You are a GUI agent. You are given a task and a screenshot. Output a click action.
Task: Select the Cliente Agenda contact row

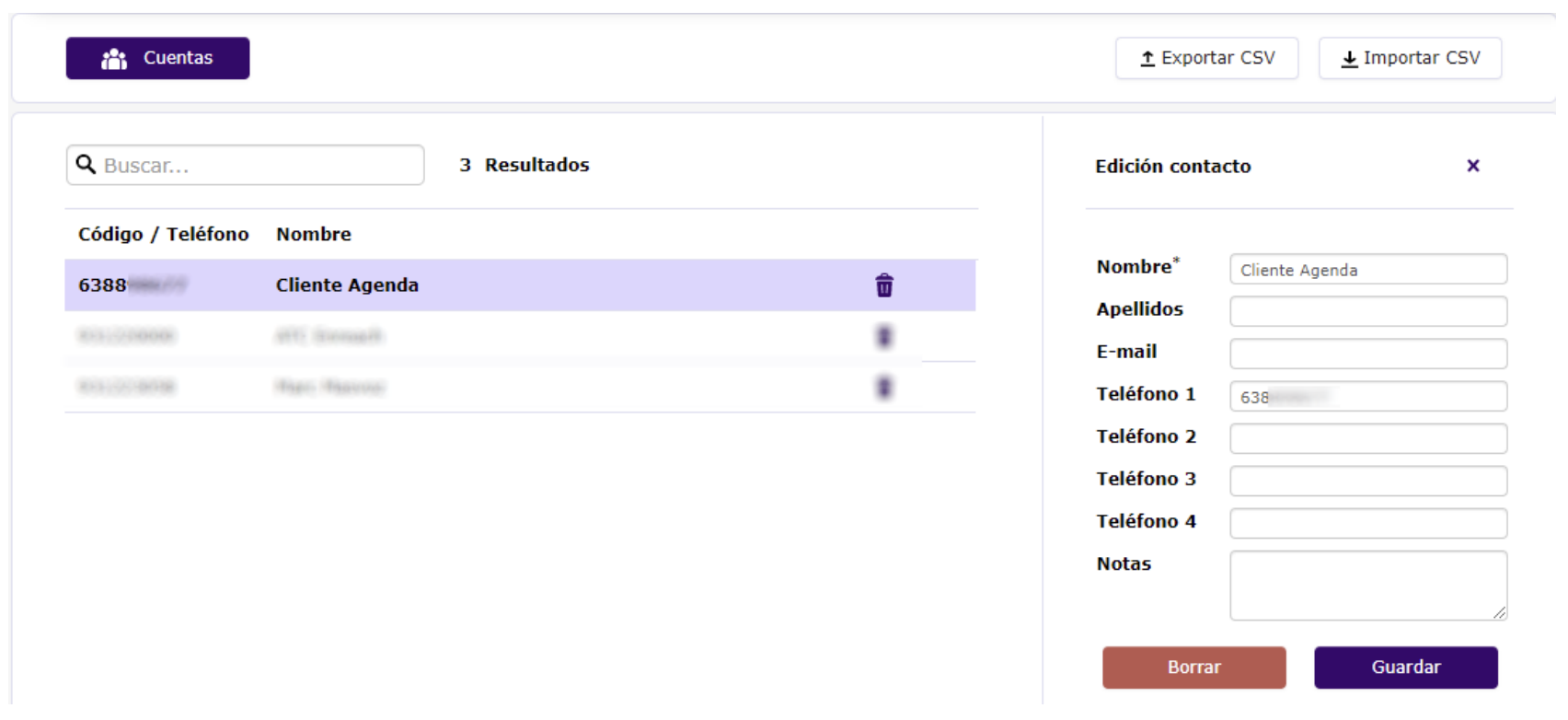click(460, 285)
